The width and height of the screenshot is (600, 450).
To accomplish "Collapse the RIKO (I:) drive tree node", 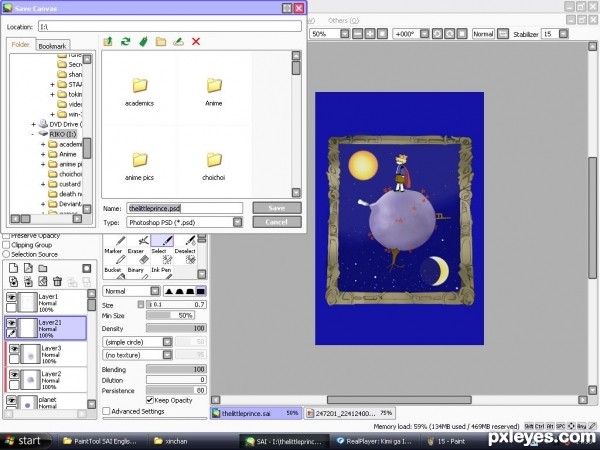I will tap(33, 134).
